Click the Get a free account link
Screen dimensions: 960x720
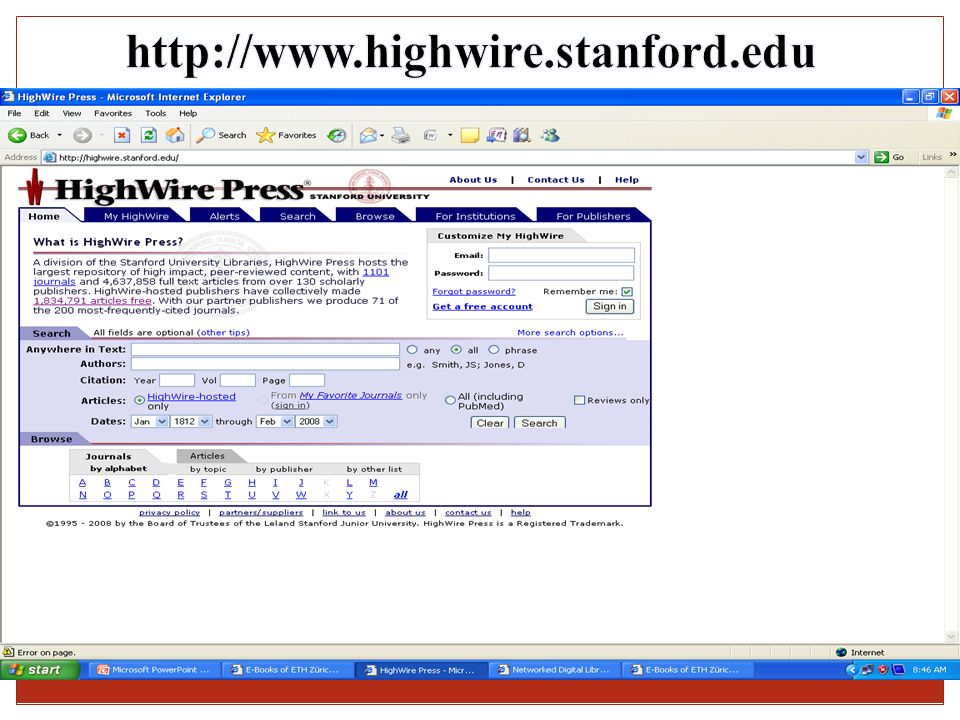pyautogui.click(x=482, y=307)
